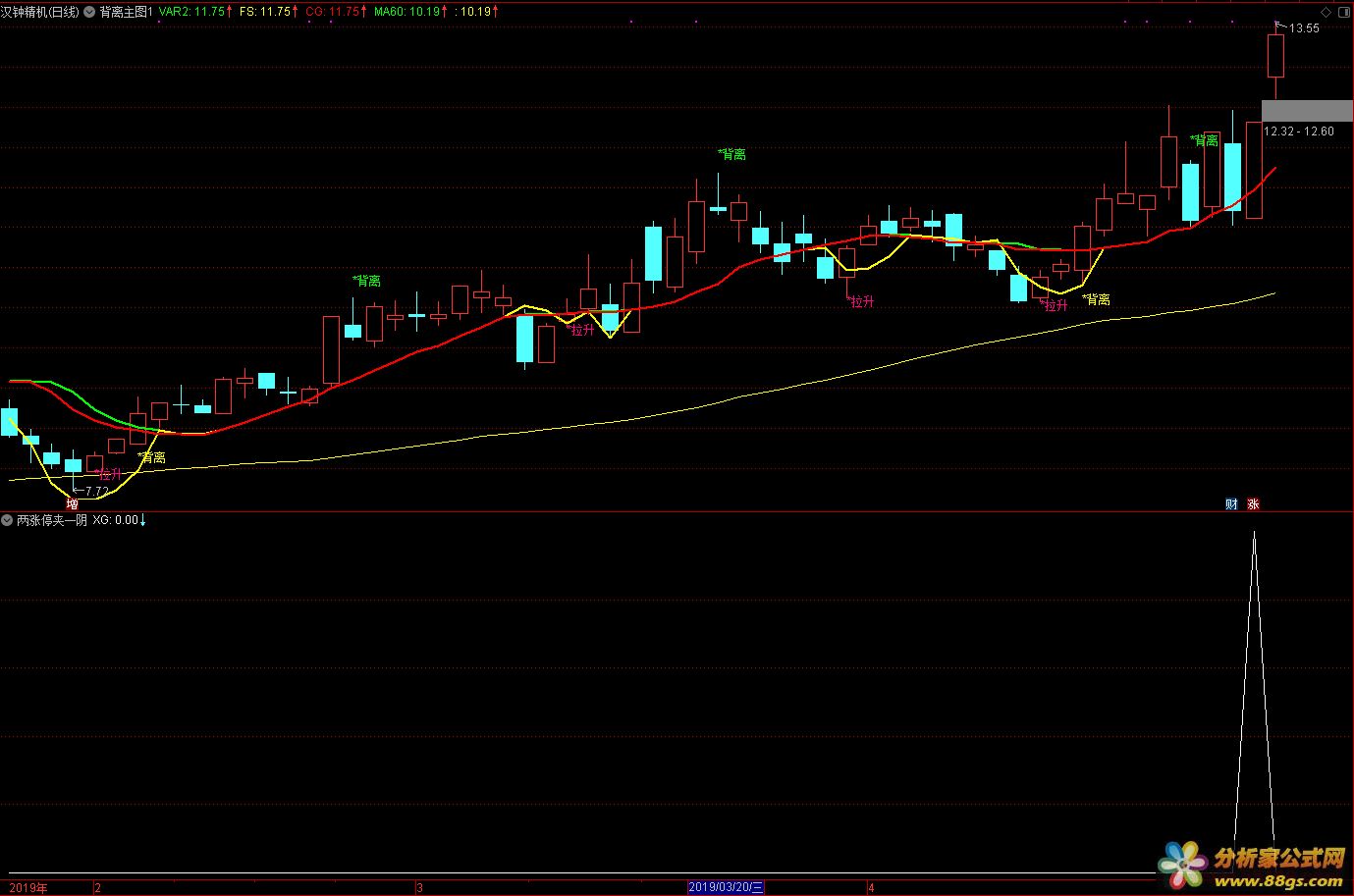Click the green *背离 signal near 13.55 candle
The height and width of the screenshot is (896, 1354).
[x=1204, y=140]
